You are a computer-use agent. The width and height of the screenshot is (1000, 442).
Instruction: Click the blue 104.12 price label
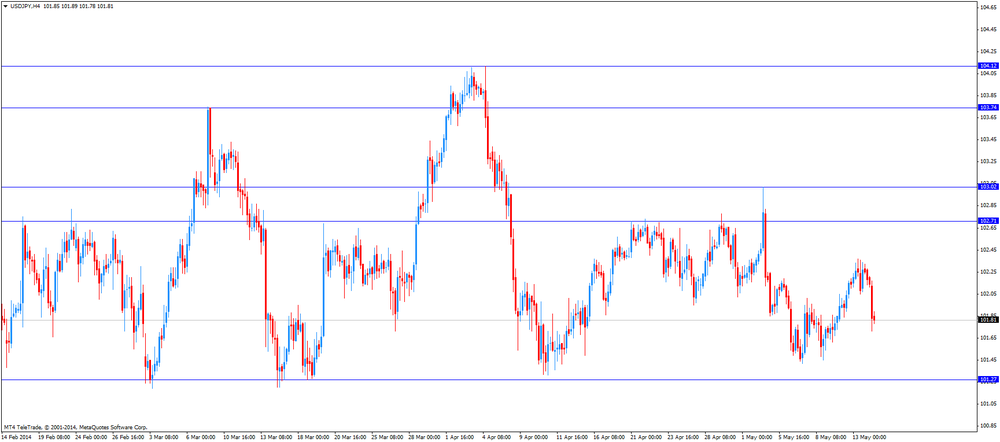click(x=988, y=66)
